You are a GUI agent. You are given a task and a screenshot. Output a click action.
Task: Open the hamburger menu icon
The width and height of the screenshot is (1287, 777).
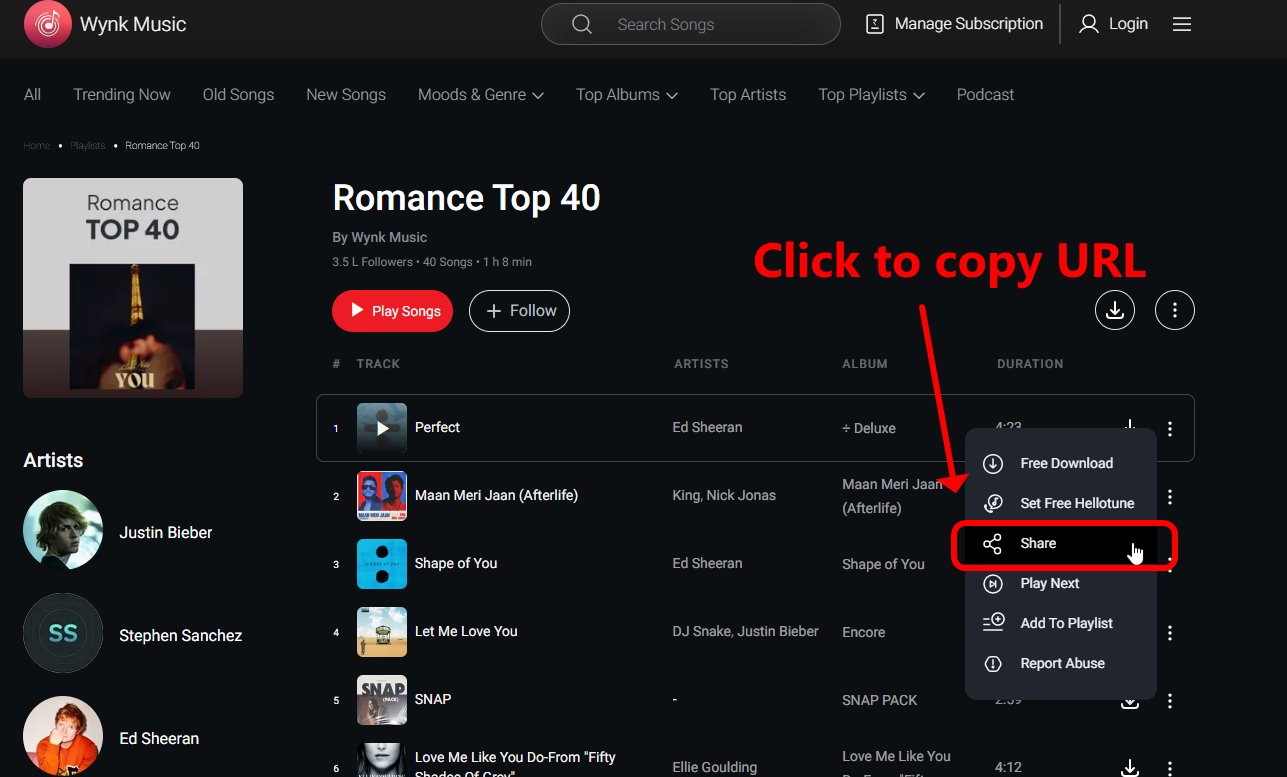coord(1182,24)
